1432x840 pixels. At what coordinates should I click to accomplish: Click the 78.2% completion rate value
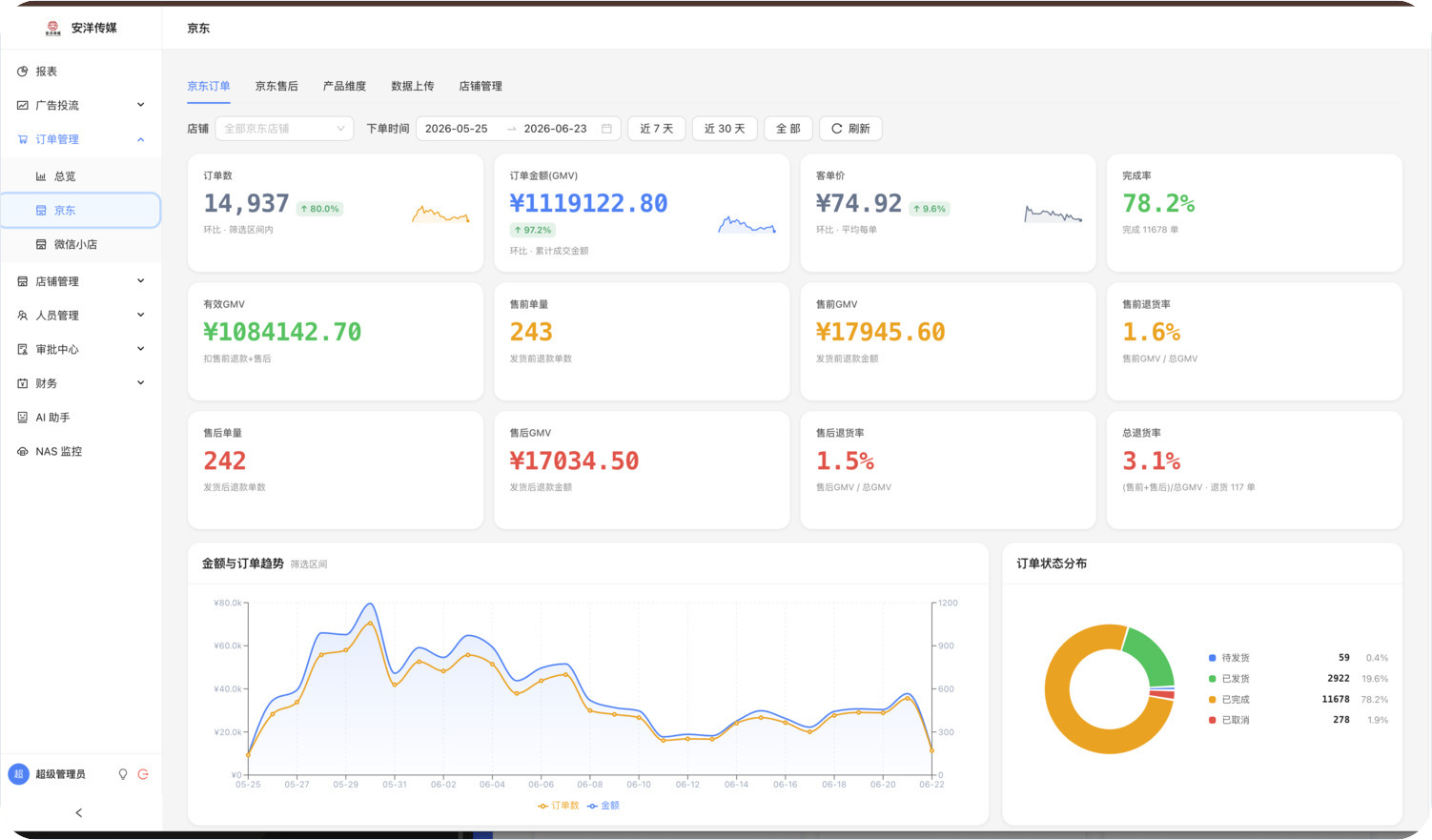coord(1158,203)
